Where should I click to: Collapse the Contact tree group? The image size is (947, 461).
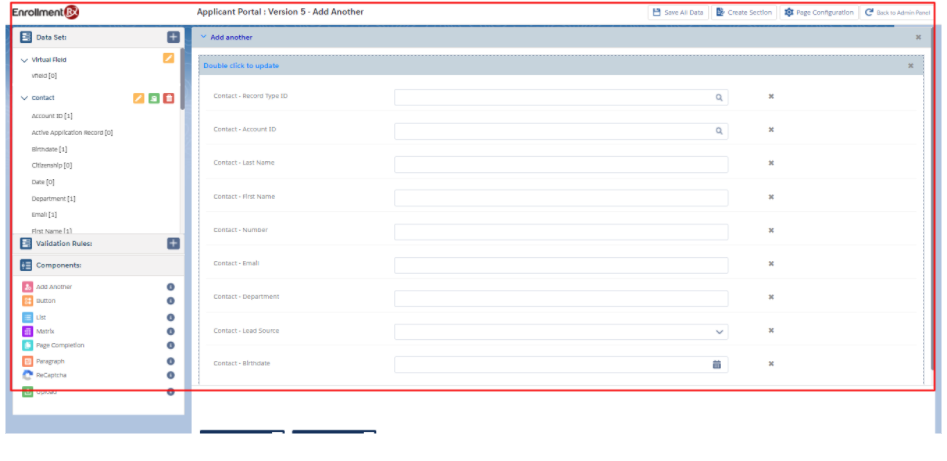pos(24,98)
